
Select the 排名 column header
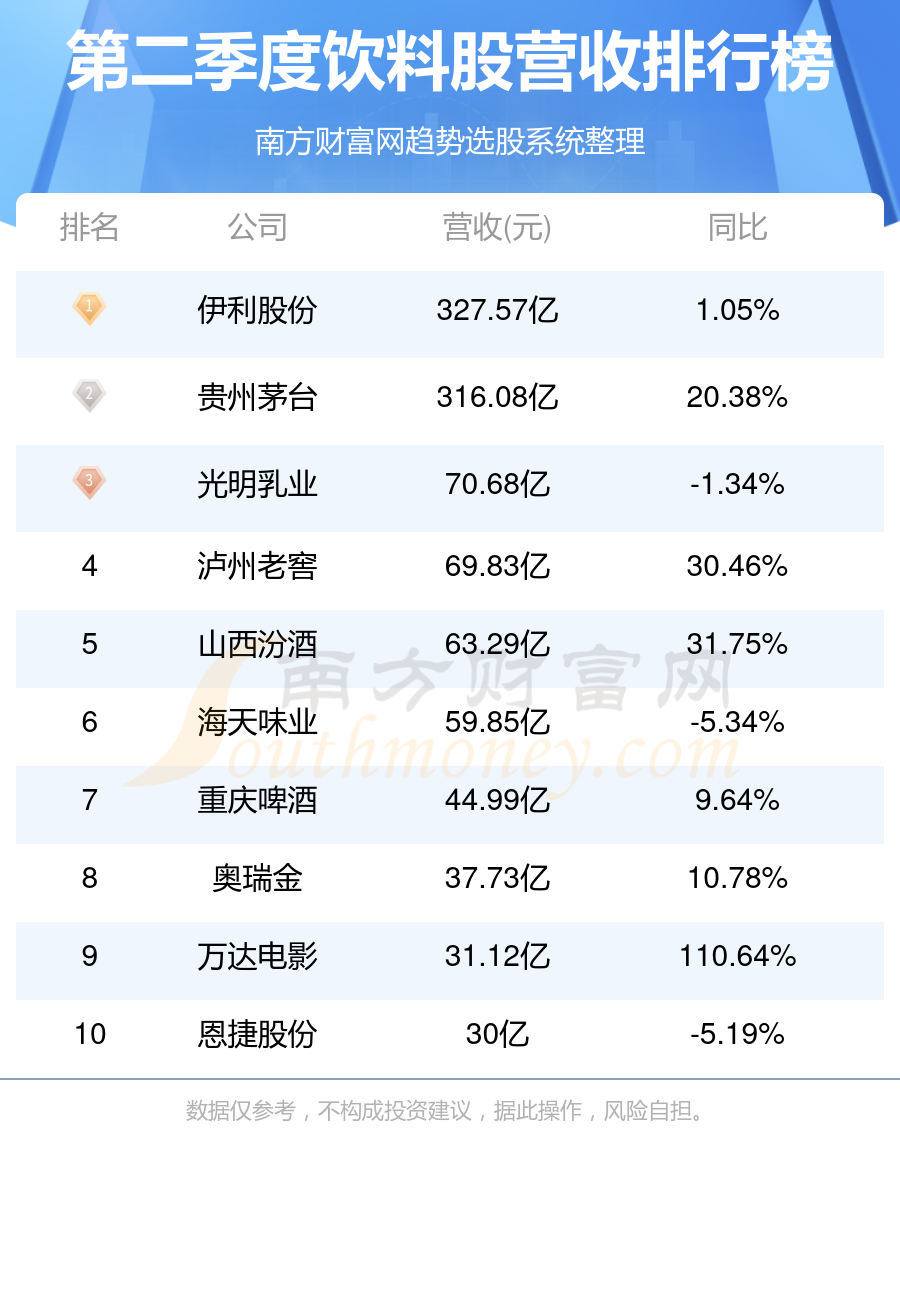point(89,228)
